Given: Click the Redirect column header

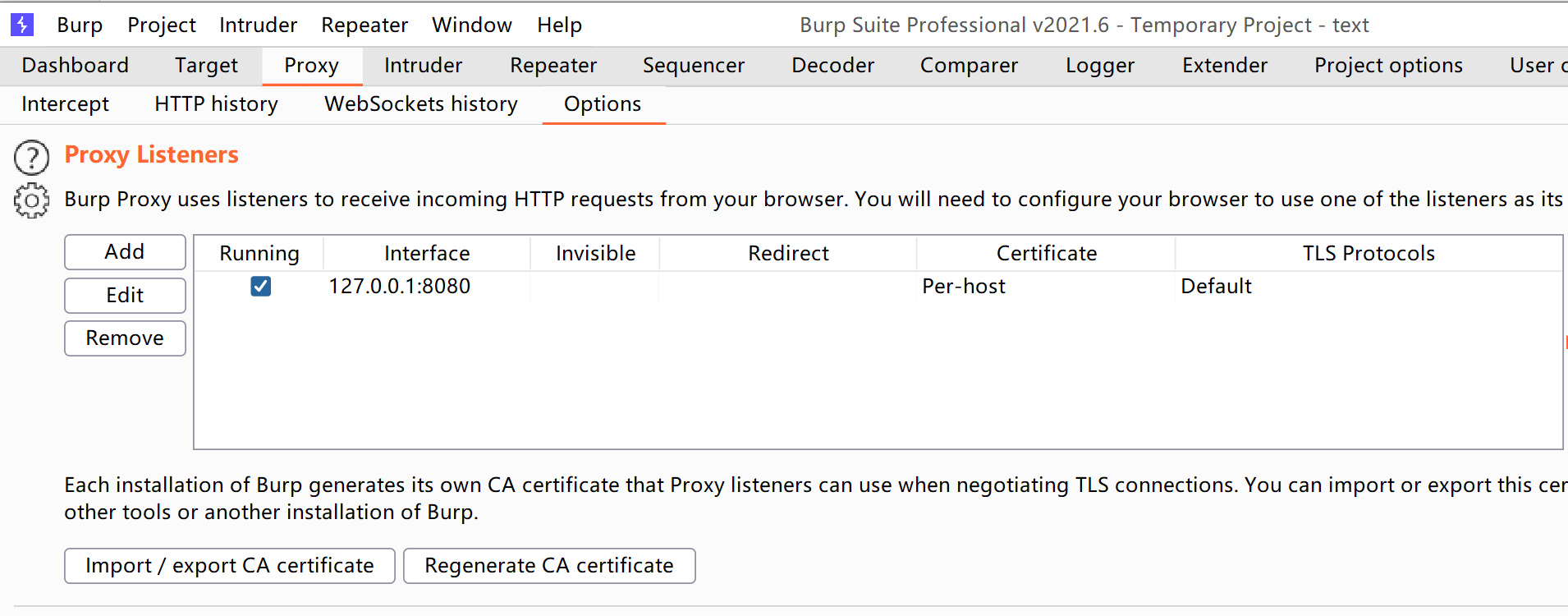Looking at the screenshot, I should coord(788,254).
